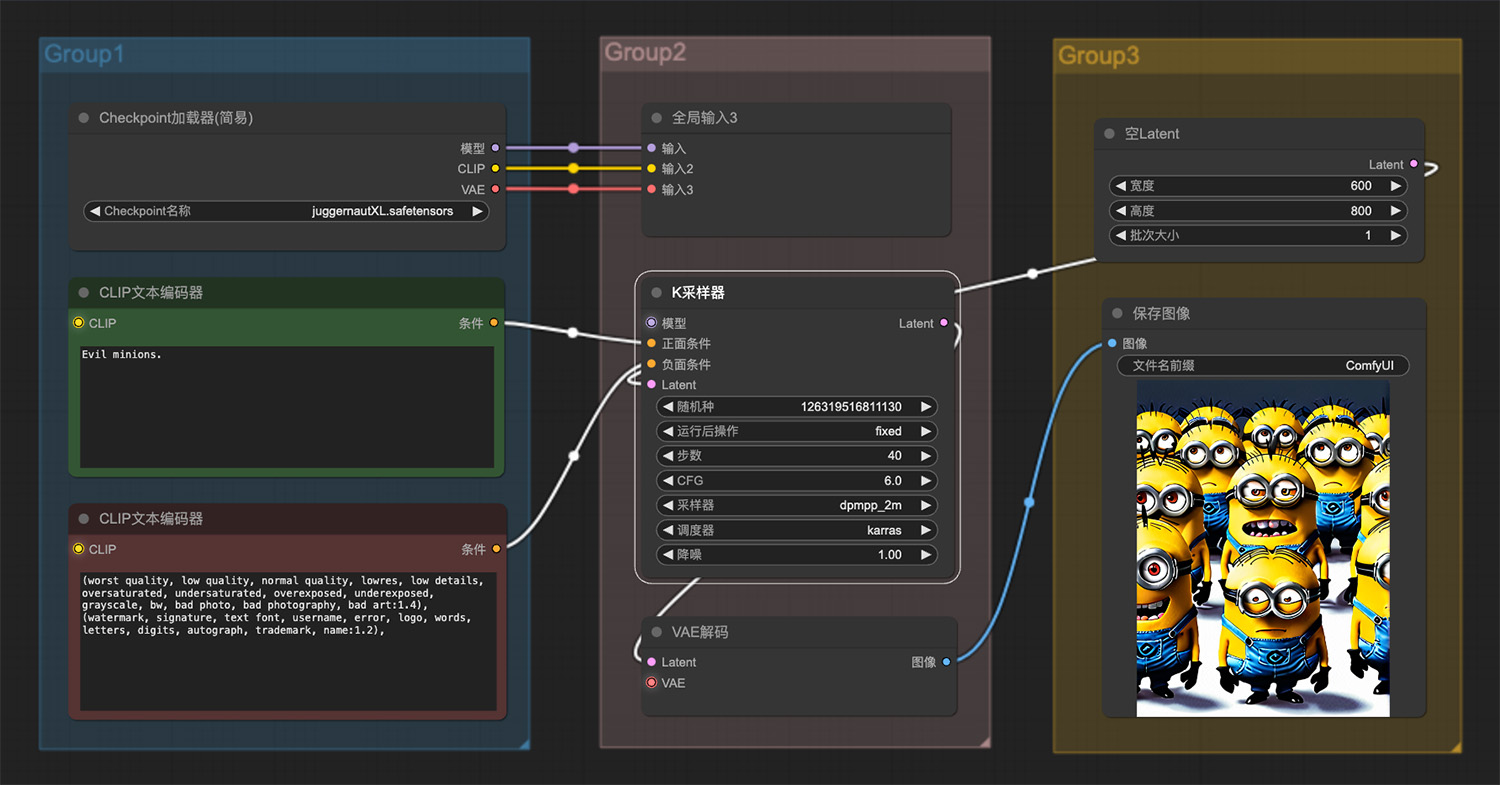This screenshot has width=1500, height=785.
Task: Switch 采样器 to next option with right arrow
Action: coord(926,505)
